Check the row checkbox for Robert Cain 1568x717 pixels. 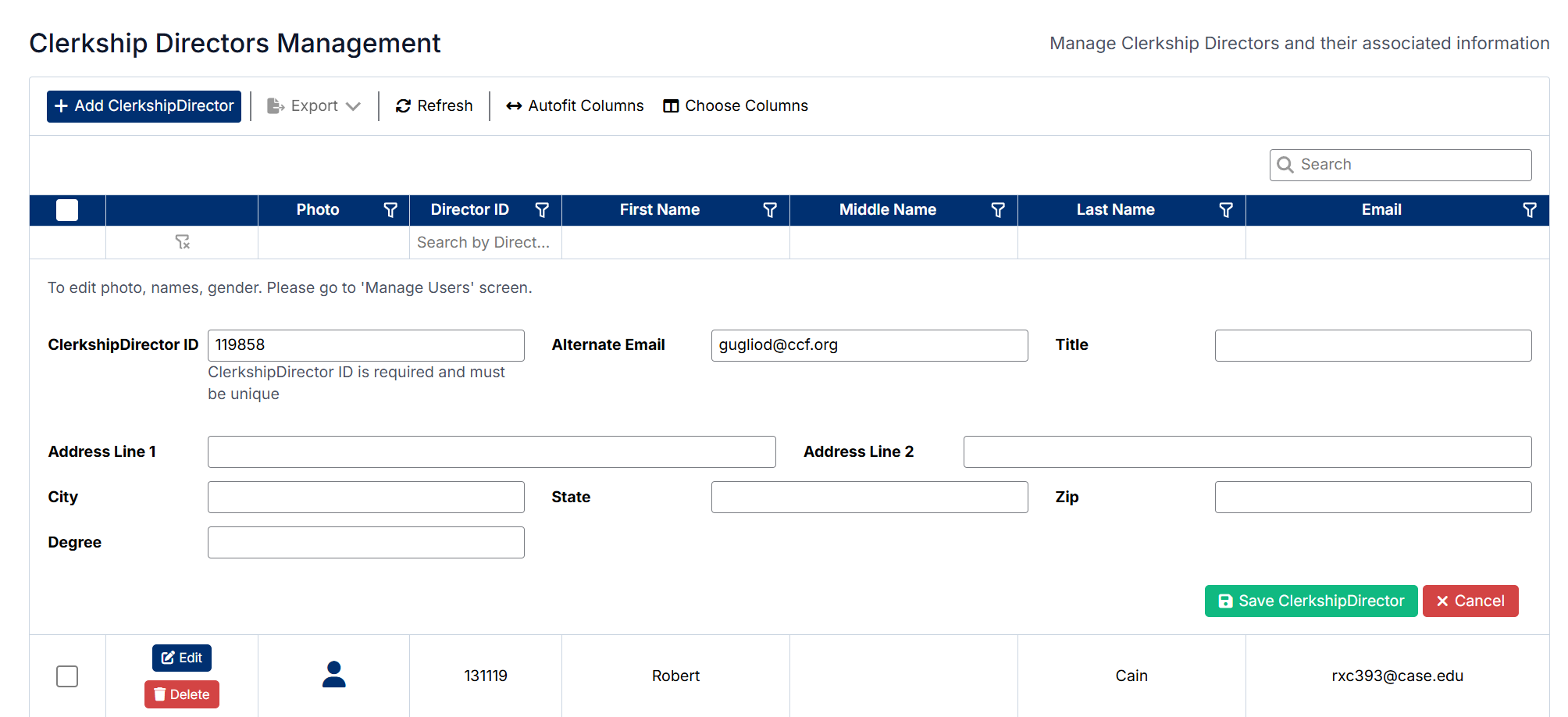pos(67,676)
